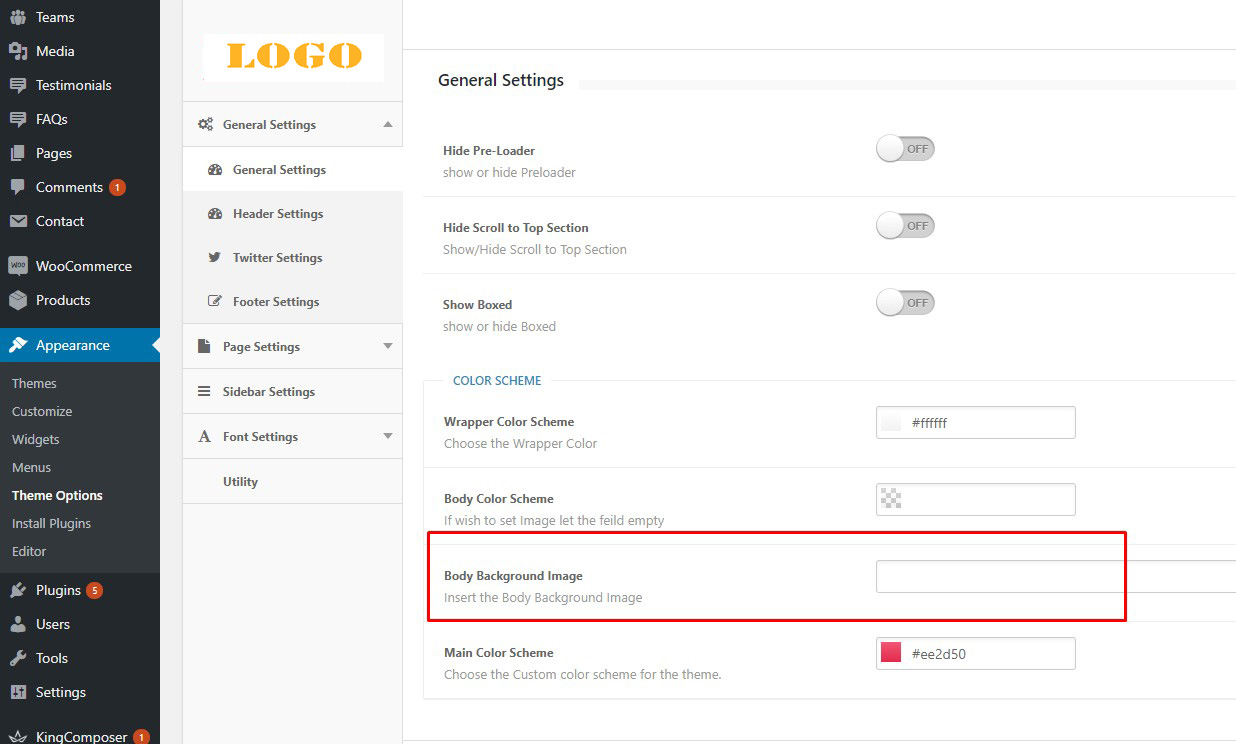The image size is (1236, 744).
Task: Open the Main Color Scheme red swatch
Action: pos(891,653)
